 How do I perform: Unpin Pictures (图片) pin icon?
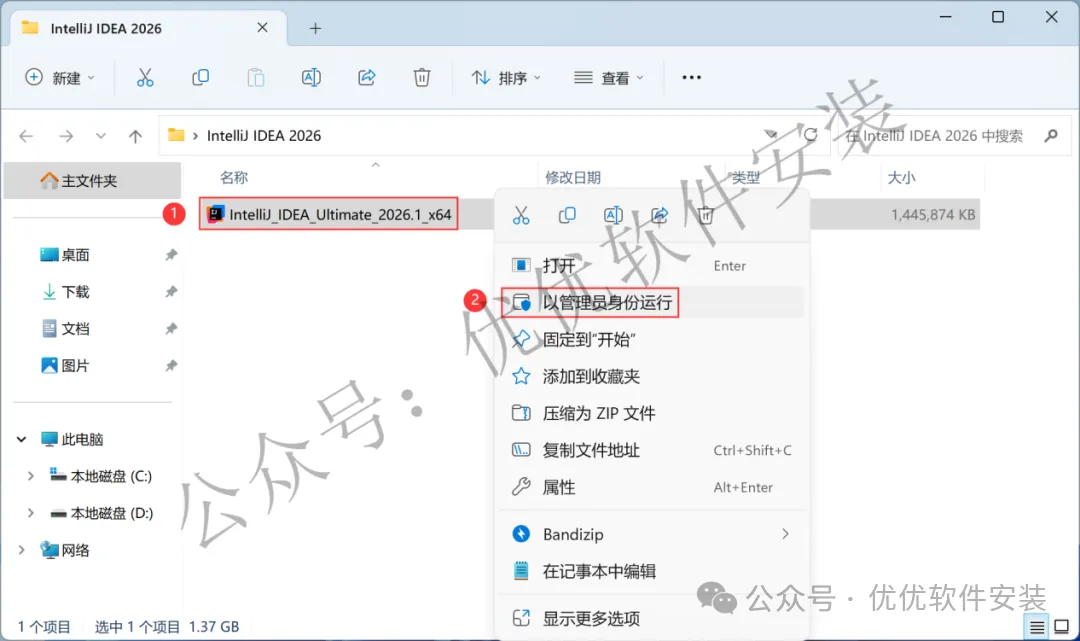(x=171, y=366)
